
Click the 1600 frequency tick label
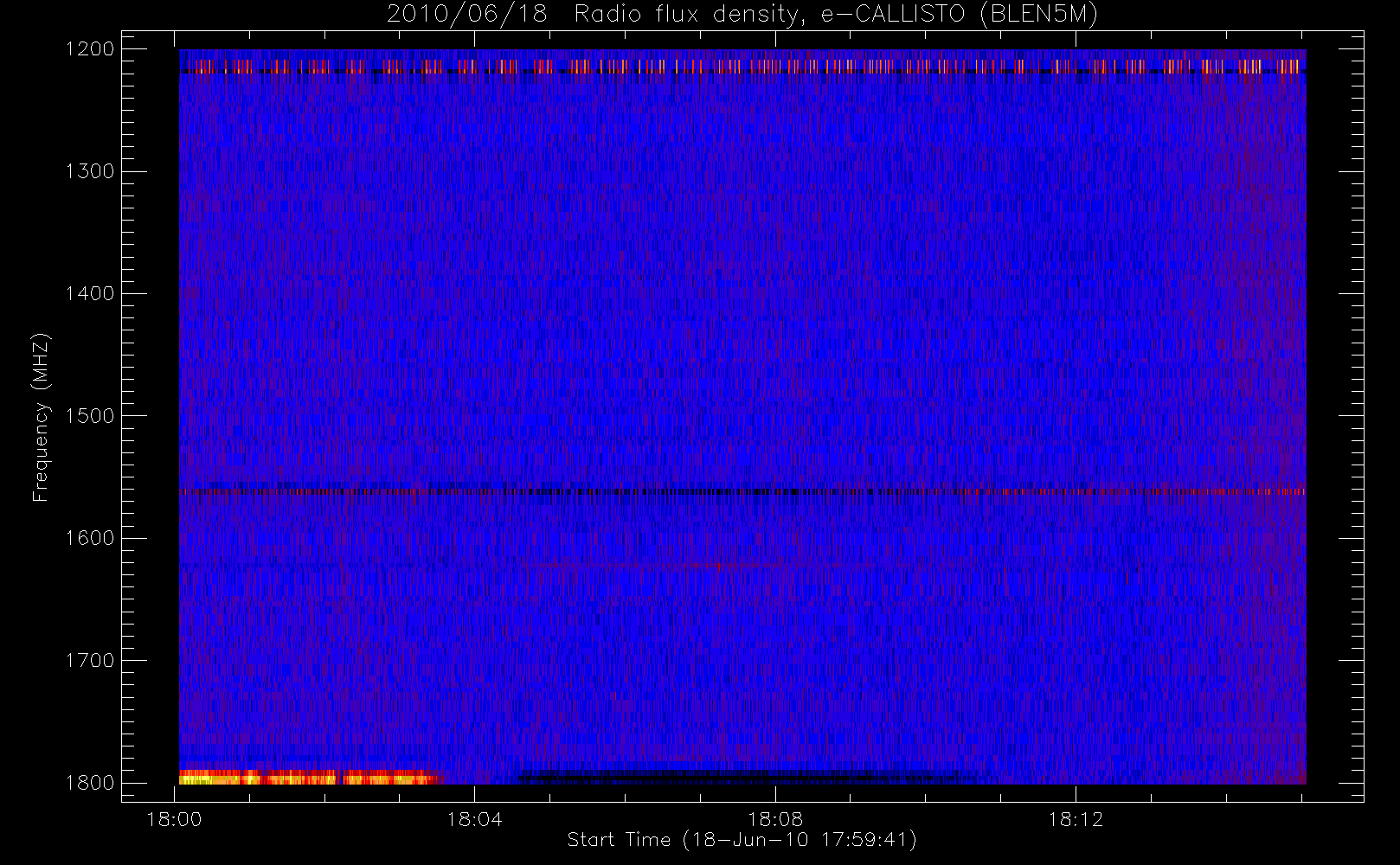pos(90,538)
